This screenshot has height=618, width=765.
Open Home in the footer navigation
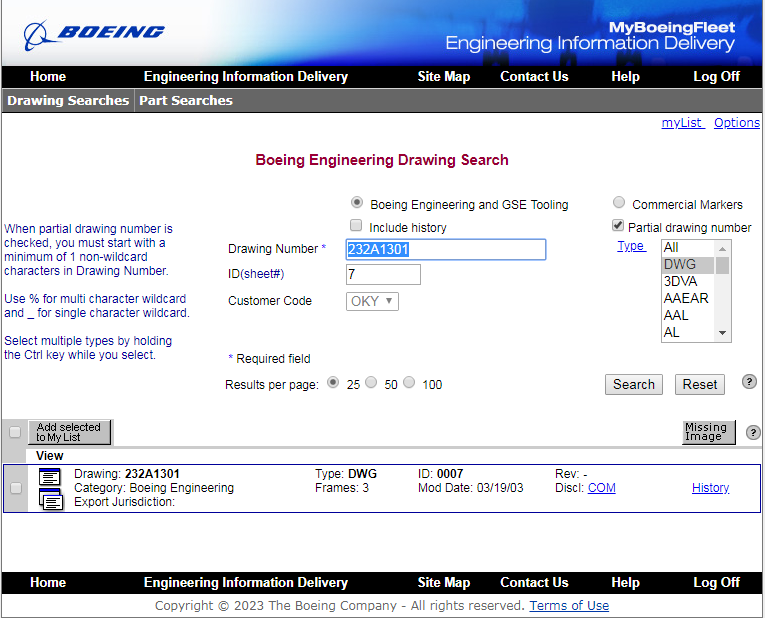point(48,582)
